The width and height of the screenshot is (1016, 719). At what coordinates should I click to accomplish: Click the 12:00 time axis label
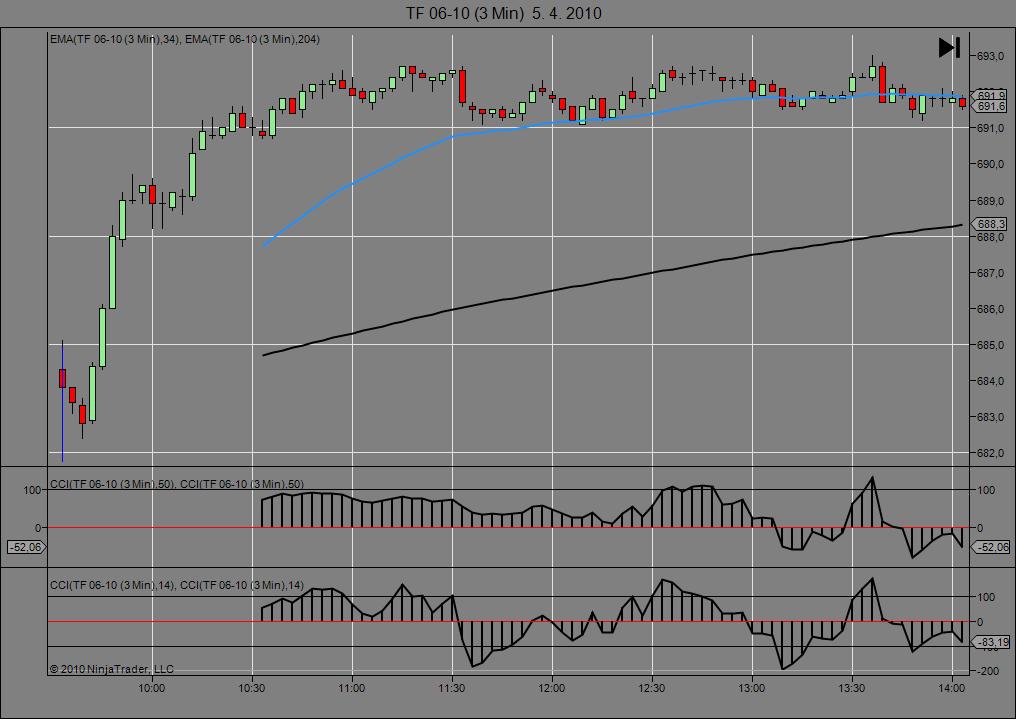click(x=551, y=688)
